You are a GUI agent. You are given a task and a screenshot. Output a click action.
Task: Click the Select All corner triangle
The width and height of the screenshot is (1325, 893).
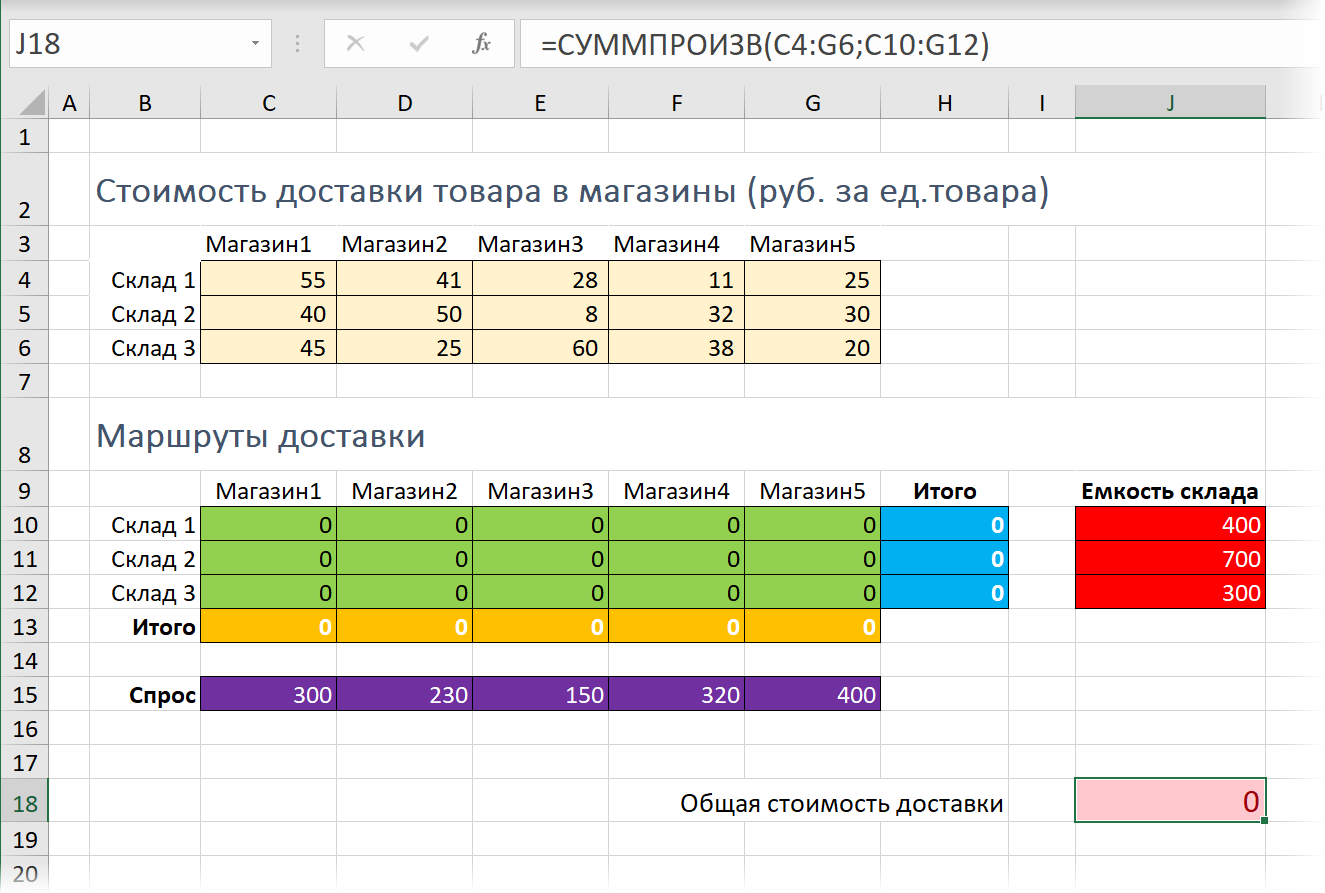(31, 102)
